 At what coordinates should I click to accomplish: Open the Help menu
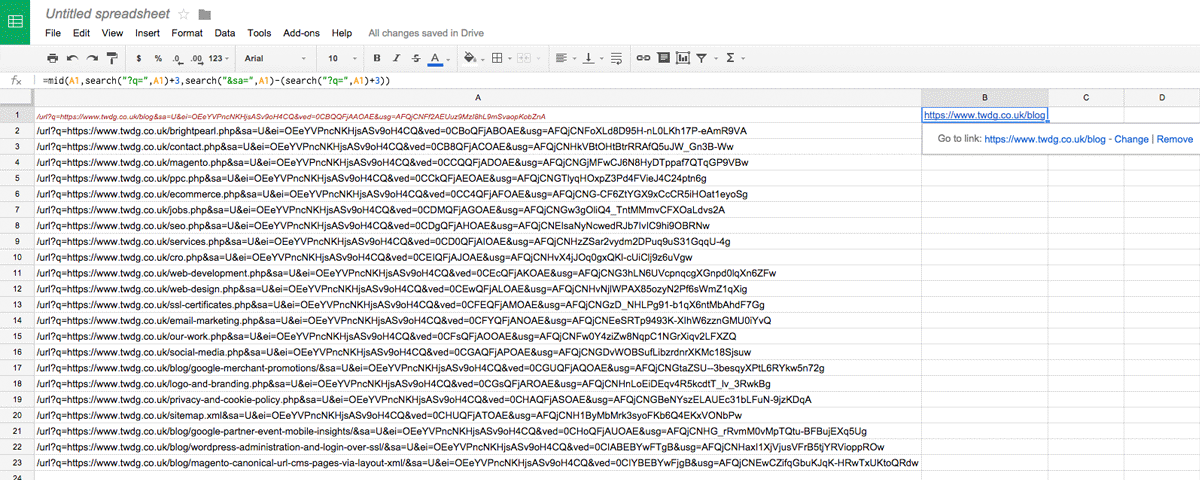pos(342,33)
